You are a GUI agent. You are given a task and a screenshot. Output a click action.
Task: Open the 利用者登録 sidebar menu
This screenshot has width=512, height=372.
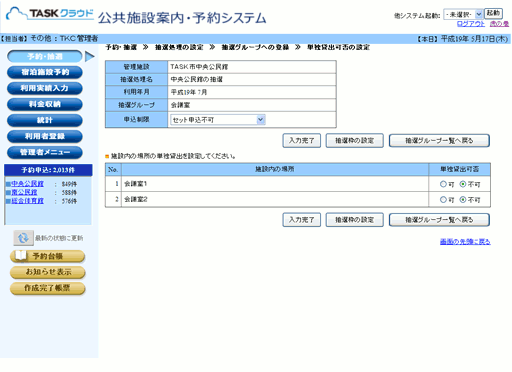pyautogui.click(x=45, y=136)
